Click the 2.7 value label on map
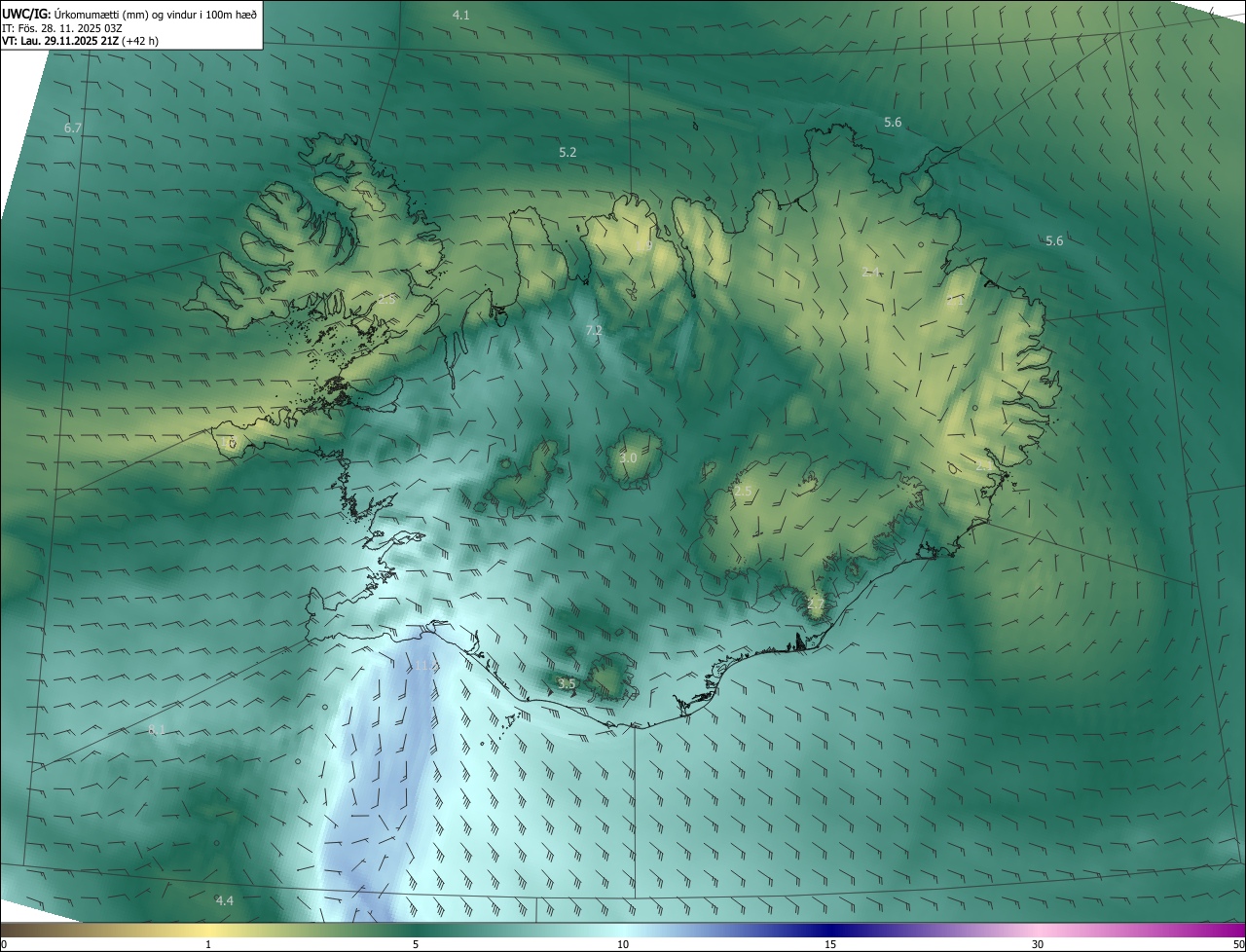Viewport: 1246px width, 952px height. pyautogui.click(x=816, y=604)
